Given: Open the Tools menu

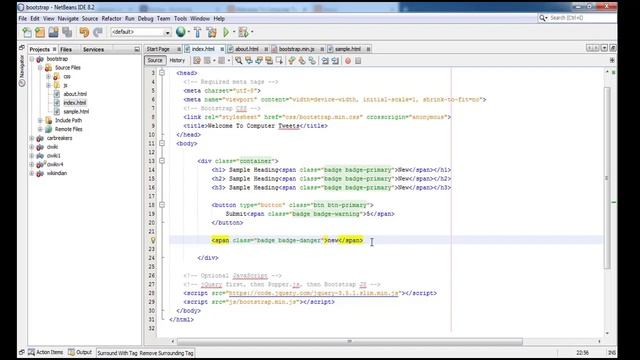Looking at the screenshot, I should 180,19.
